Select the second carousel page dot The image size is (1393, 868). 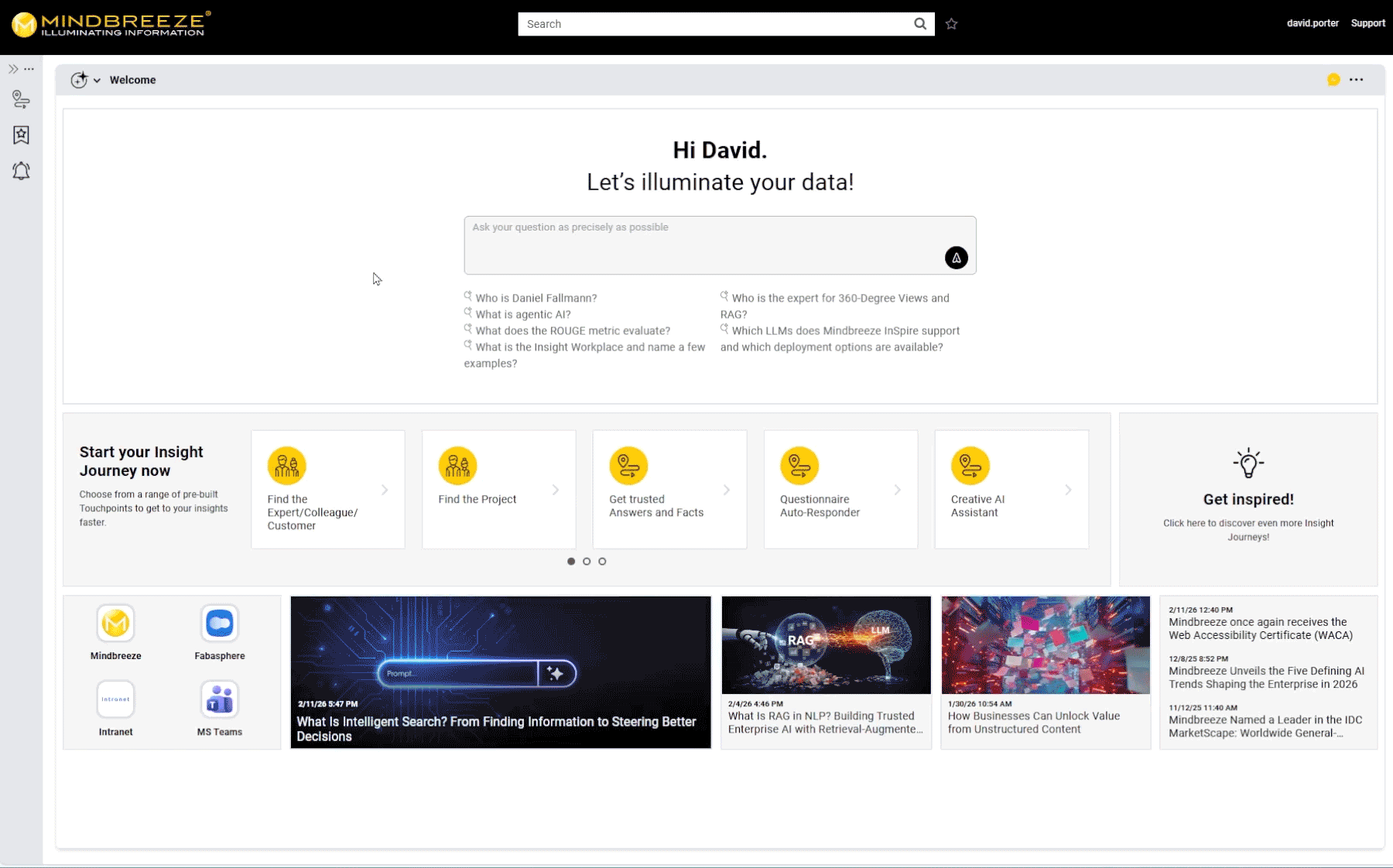[587, 562]
